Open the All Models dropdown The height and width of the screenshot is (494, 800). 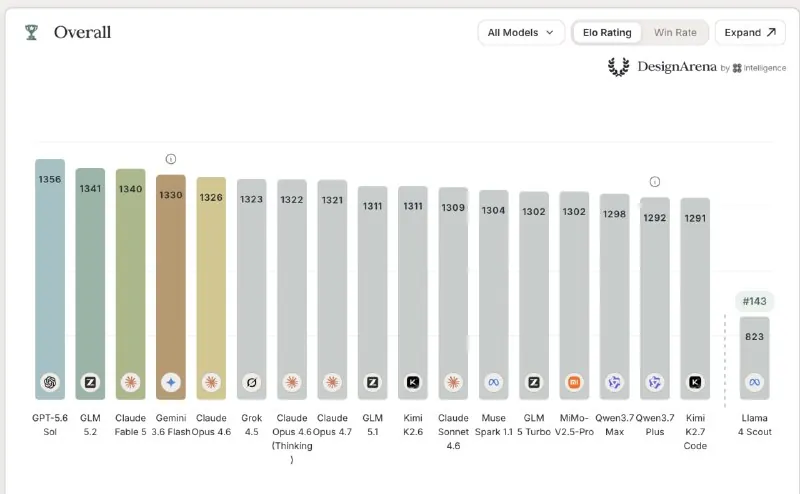coord(521,33)
